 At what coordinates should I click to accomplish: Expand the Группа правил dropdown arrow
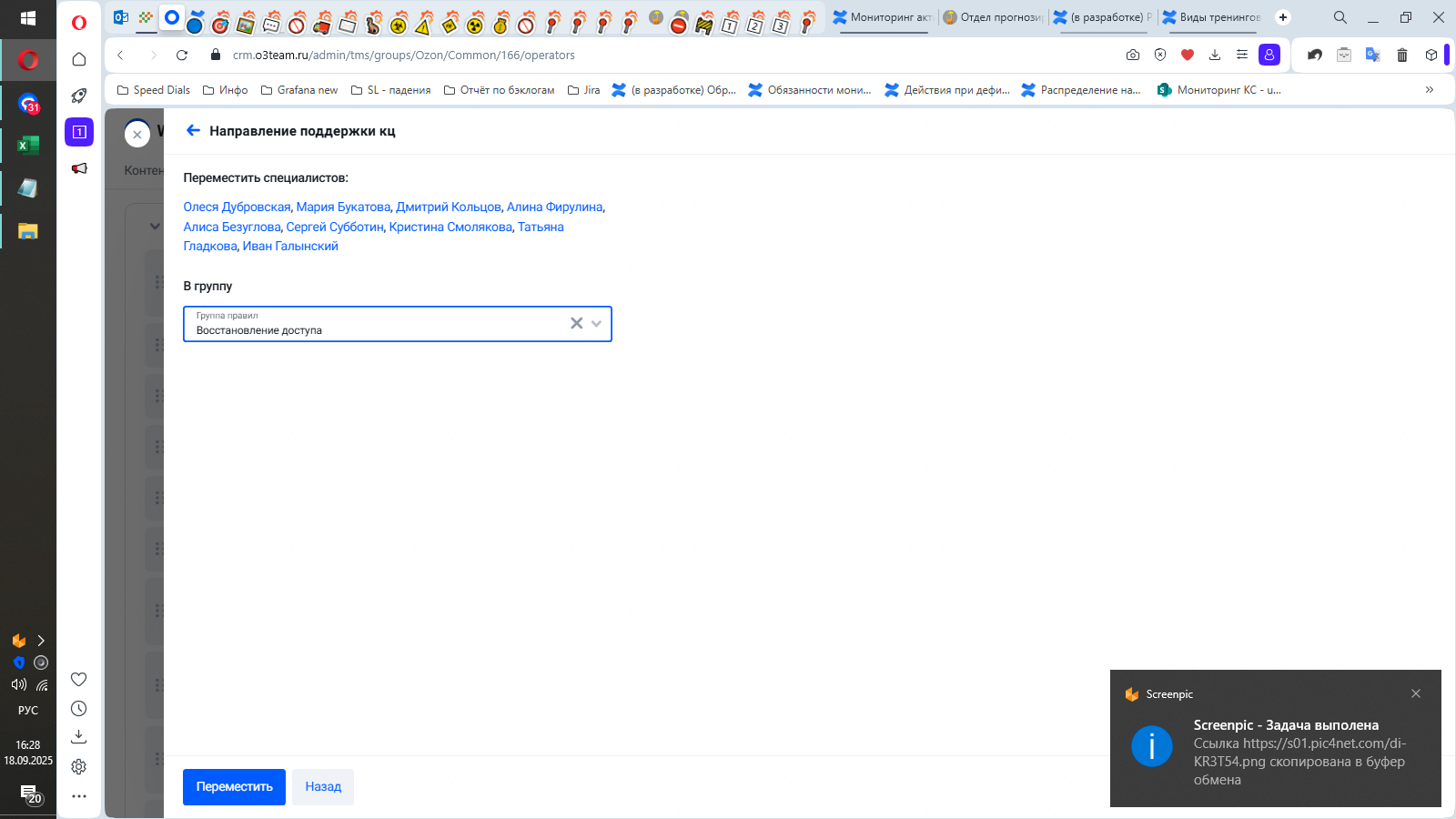596,323
